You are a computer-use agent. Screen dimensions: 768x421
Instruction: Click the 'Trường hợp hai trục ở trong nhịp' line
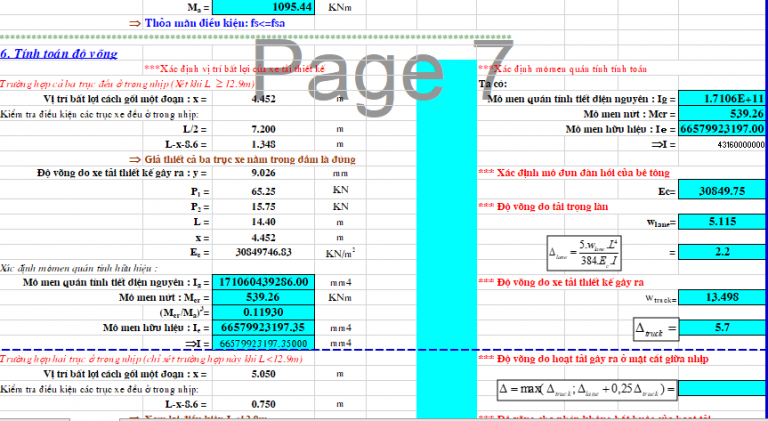pyautogui.click(x=151, y=359)
